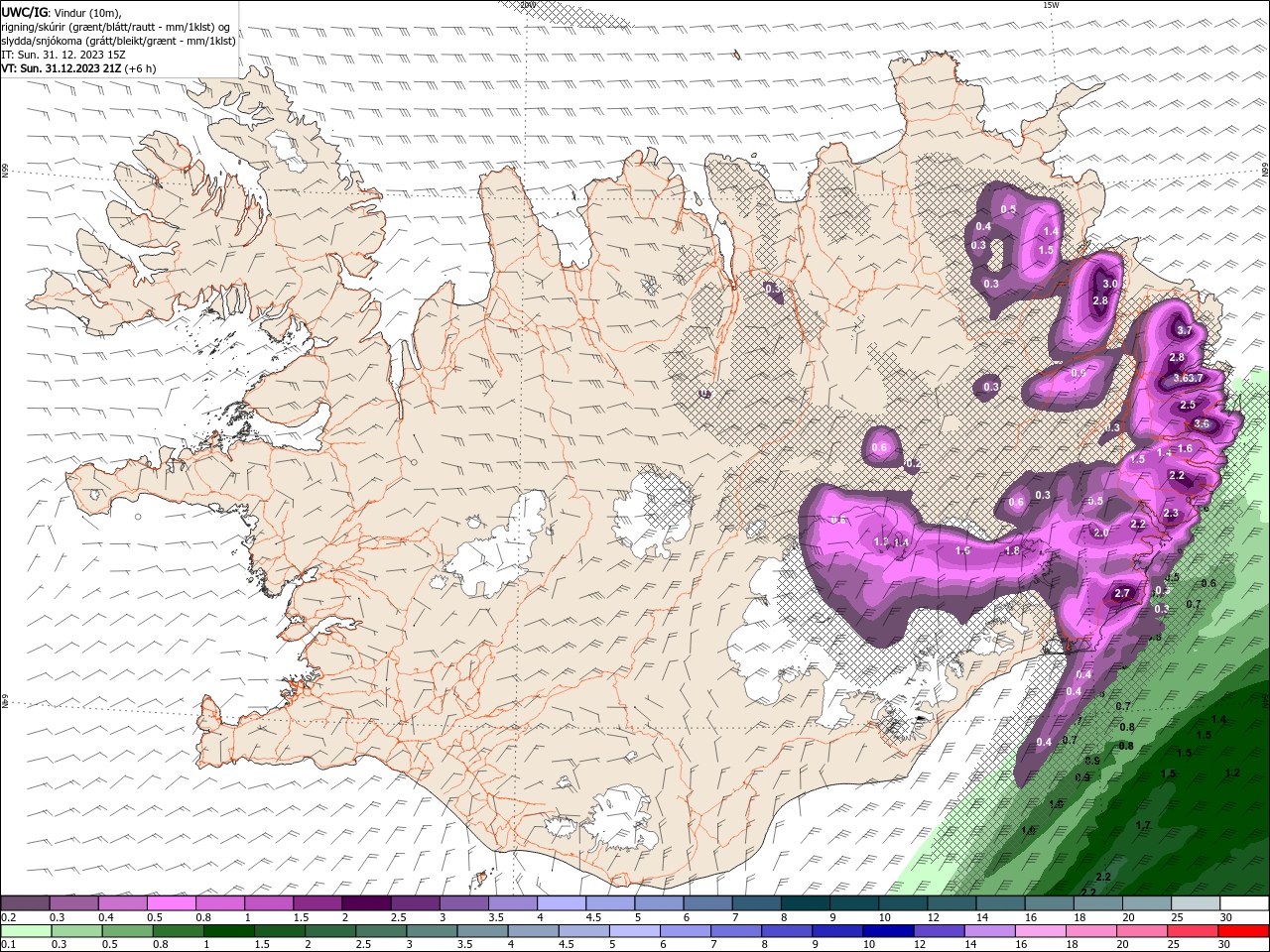This screenshot has height=952, width=1270.
Task: Click the '1.2' rain value offshore
Action: coord(1233,773)
